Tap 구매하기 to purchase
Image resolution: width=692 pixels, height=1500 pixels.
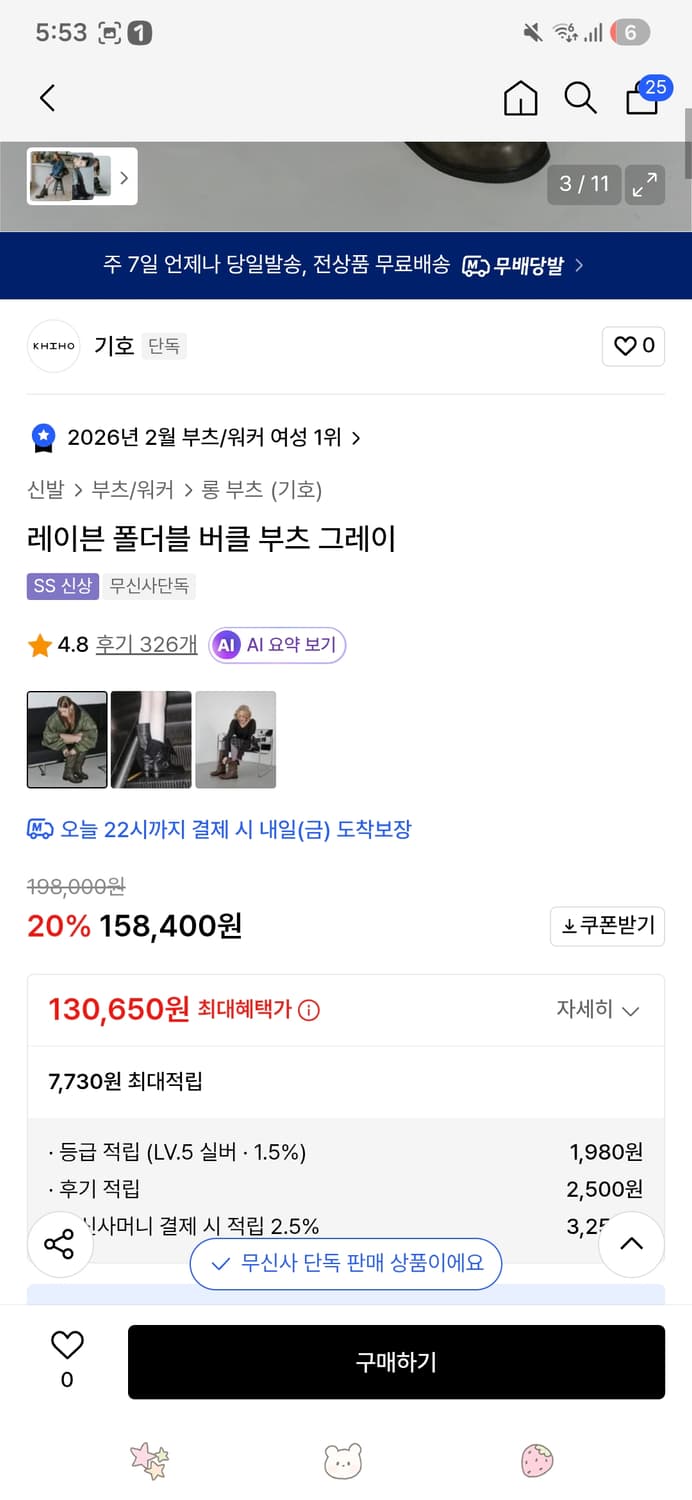(396, 1361)
